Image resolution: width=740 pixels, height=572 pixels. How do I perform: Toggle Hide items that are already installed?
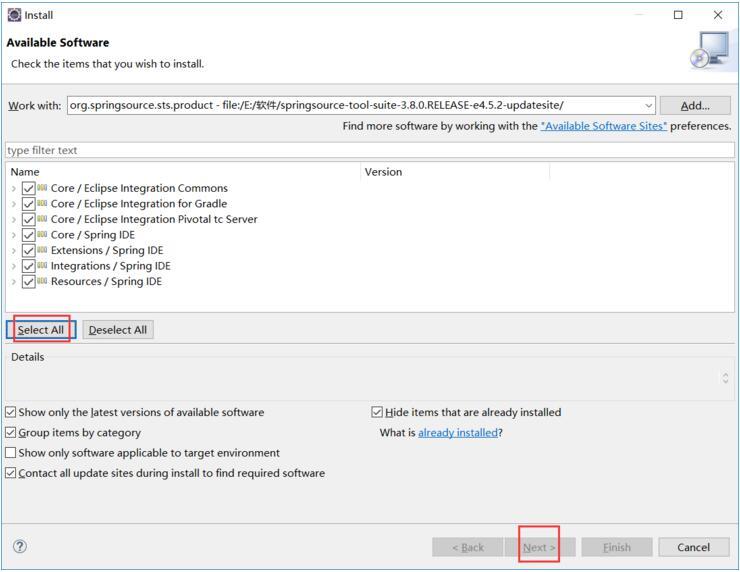pyautogui.click(x=377, y=412)
